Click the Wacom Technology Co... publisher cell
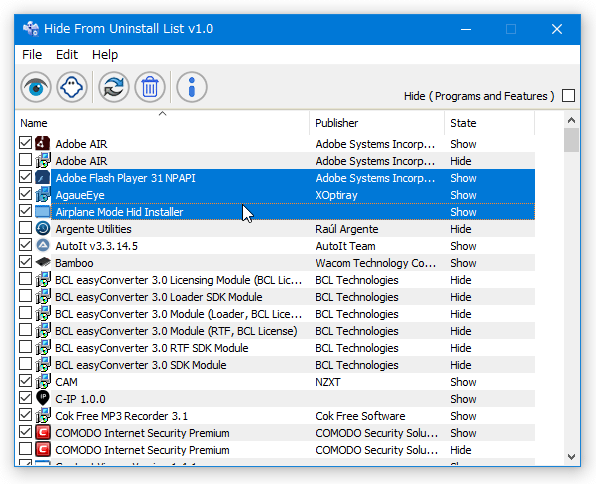 (x=376, y=263)
